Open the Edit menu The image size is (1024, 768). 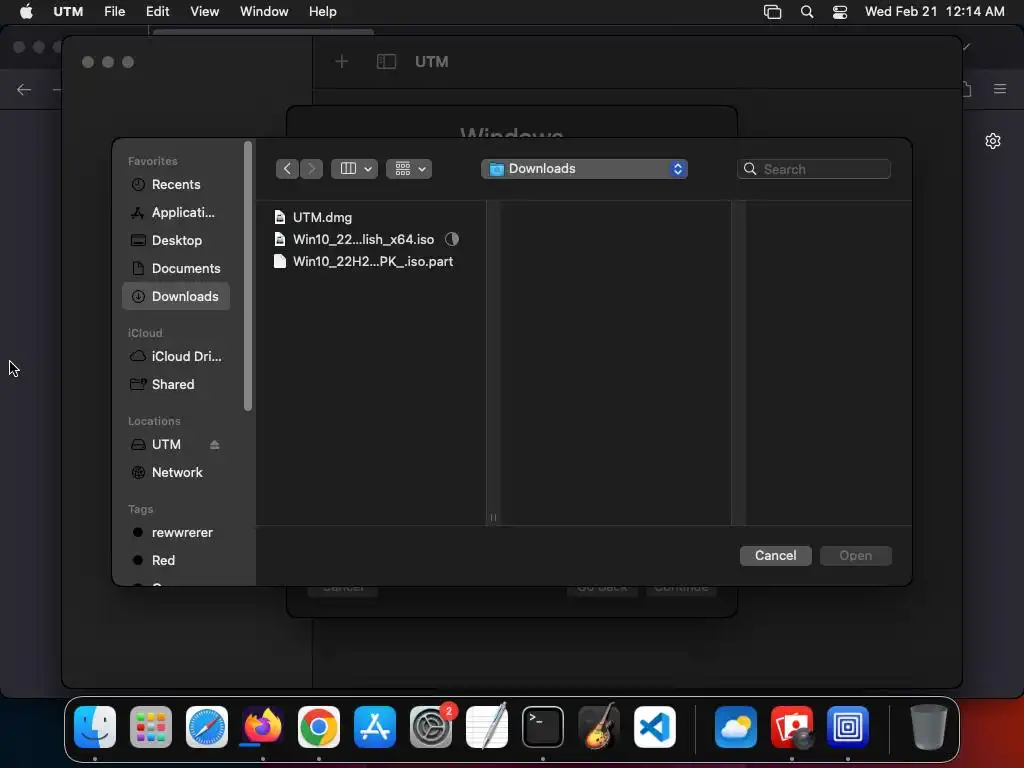[157, 12]
